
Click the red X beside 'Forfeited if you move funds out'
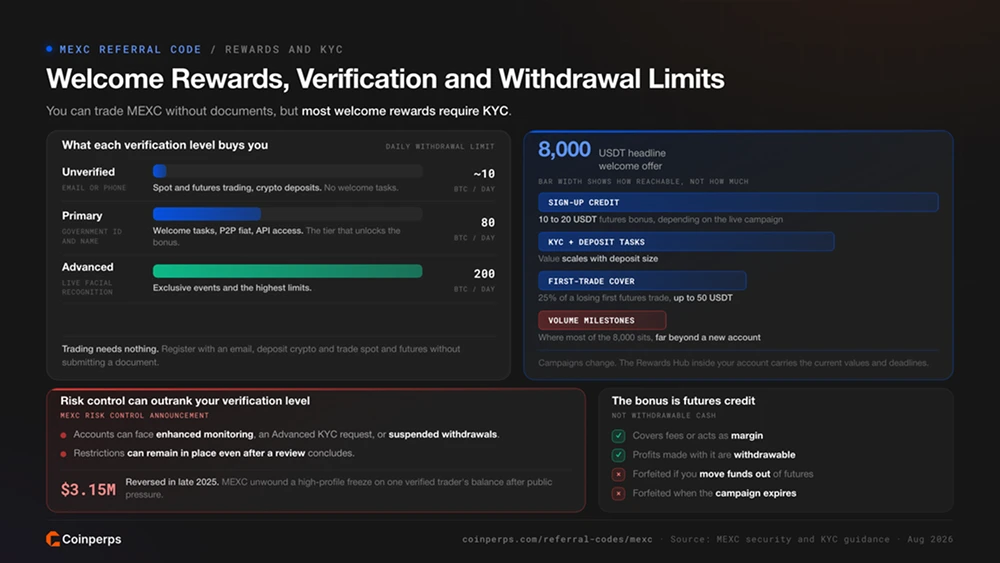click(618, 474)
